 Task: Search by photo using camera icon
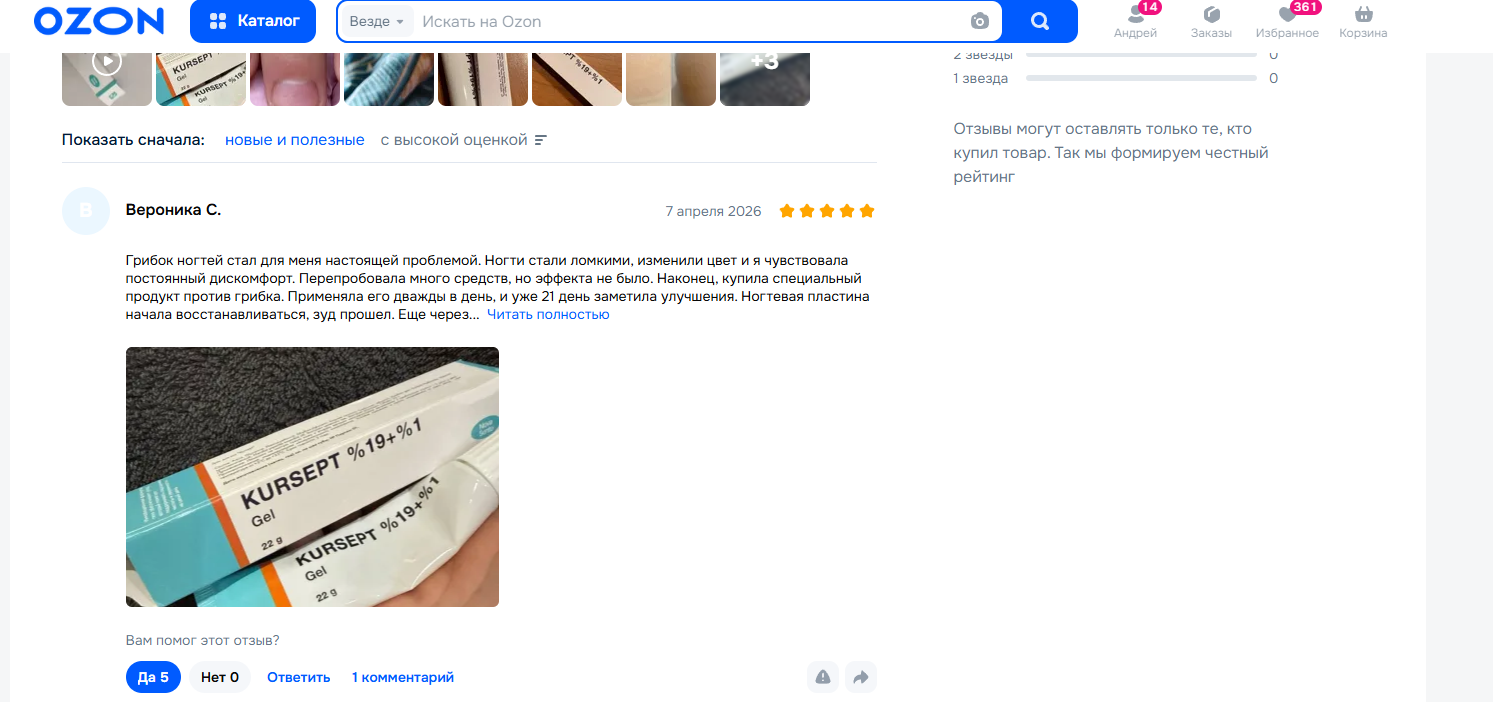coord(980,21)
